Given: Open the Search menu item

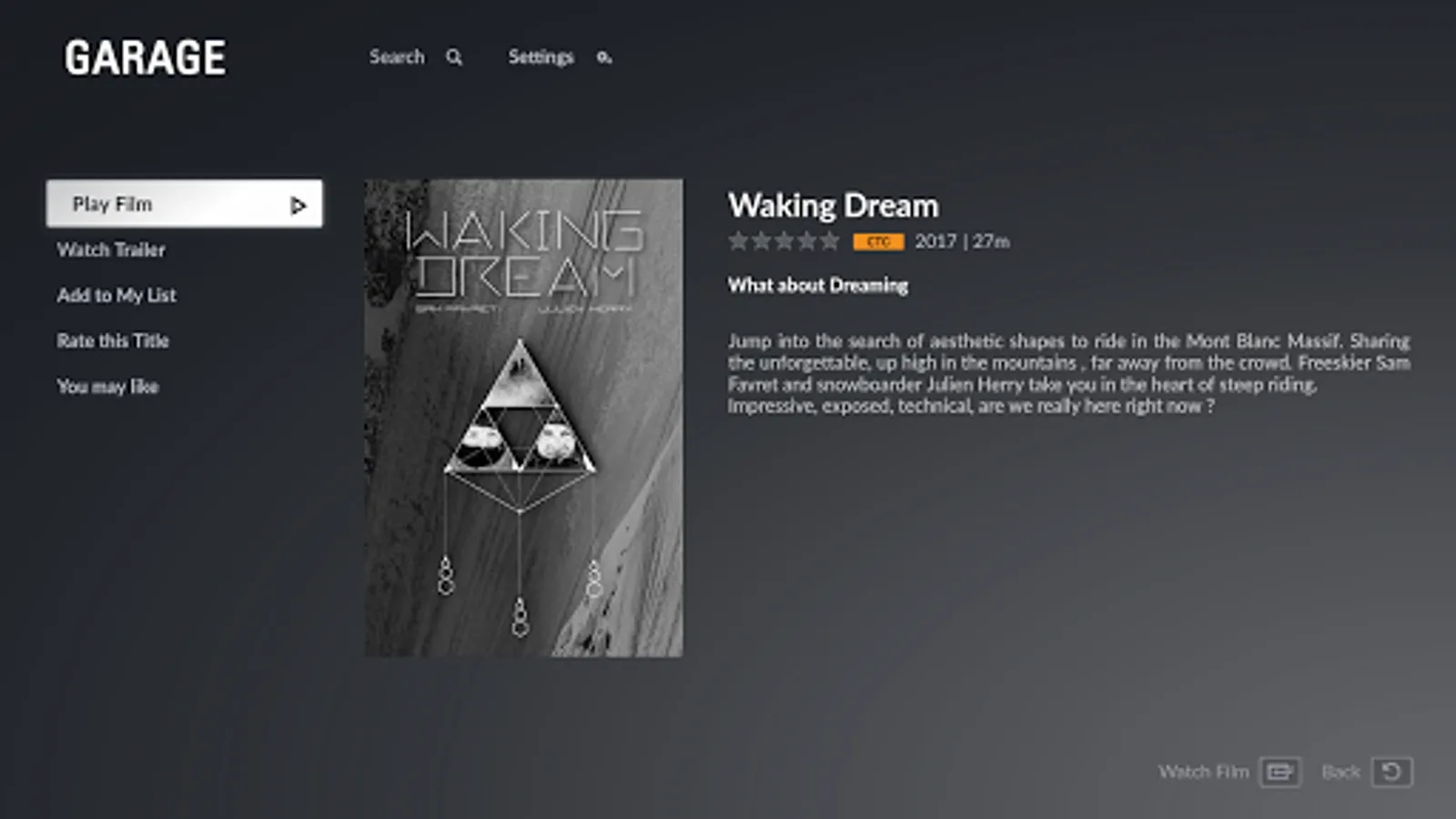Looking at the screenshot, I should pyautogui.click(x=397, y=57).
